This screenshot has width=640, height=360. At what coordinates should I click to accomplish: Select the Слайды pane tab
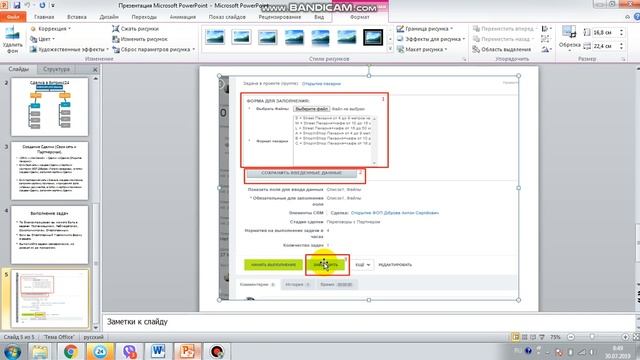19,69
